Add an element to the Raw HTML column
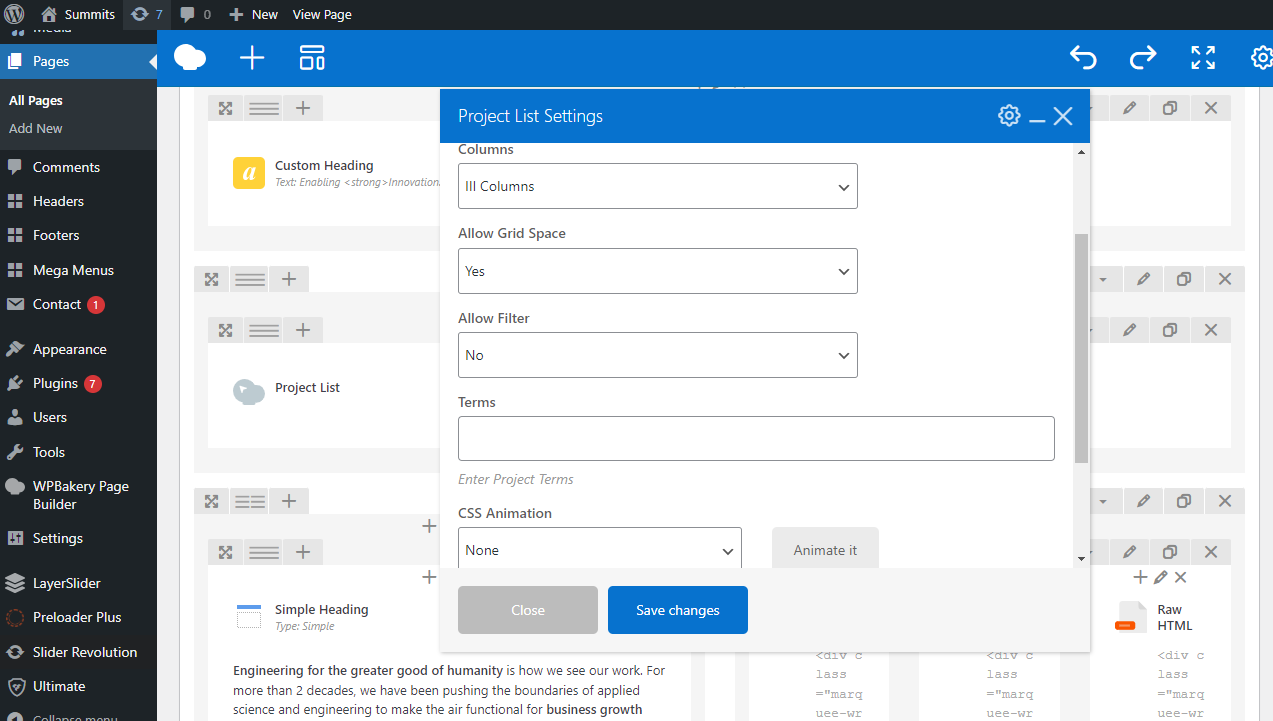Screen dimensions: 1273x721 click(1140, 577)
